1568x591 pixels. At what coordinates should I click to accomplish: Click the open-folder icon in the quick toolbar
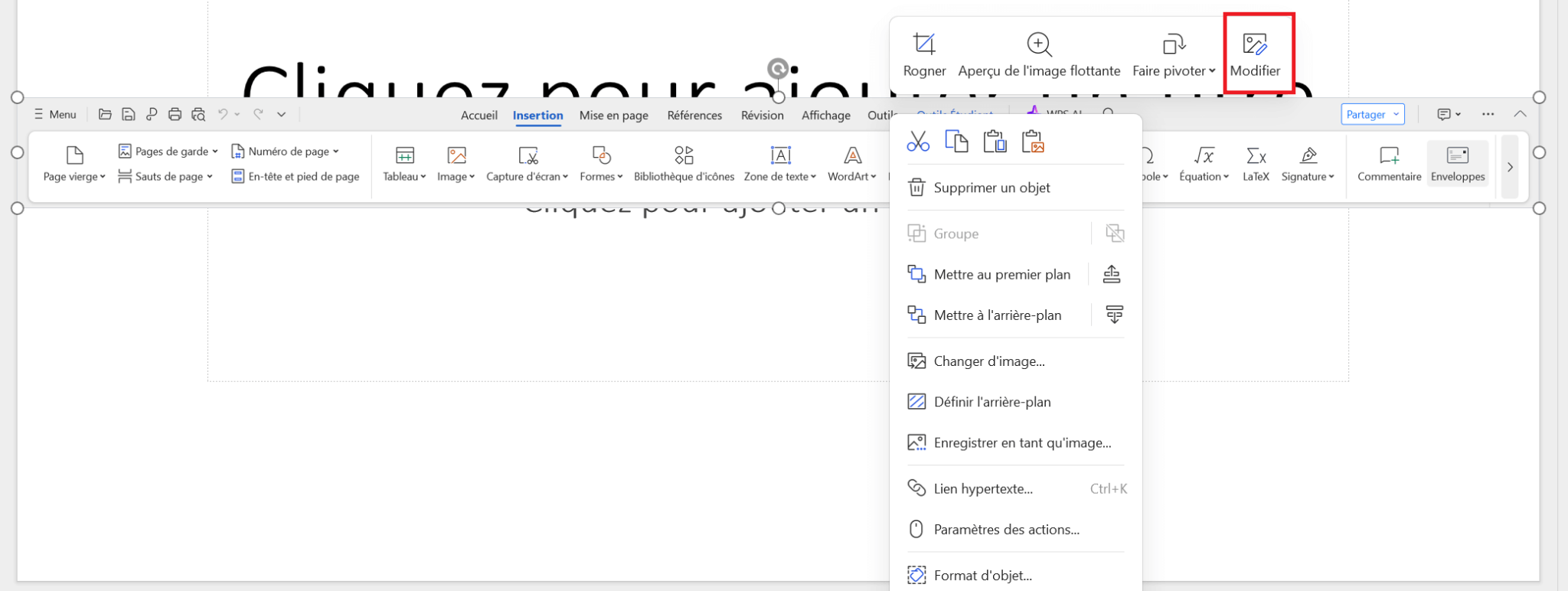[105, 114]
